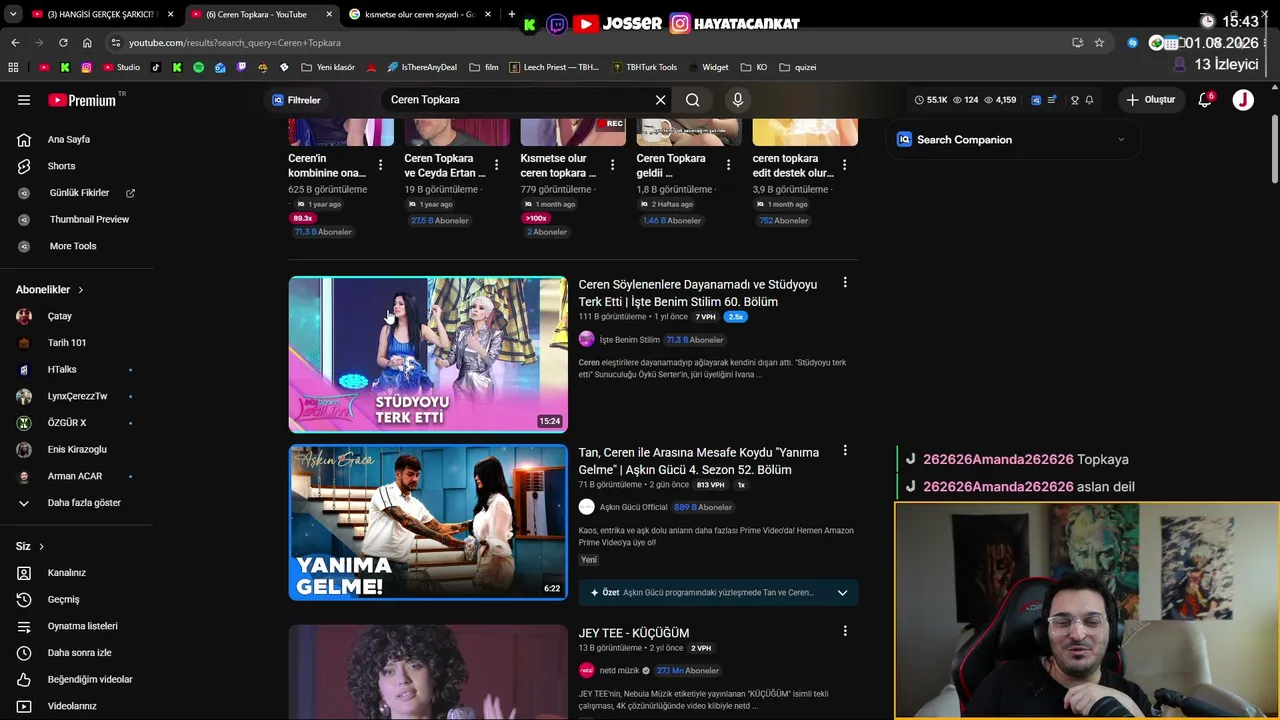Click the browser address bar URL

[235, 43]
